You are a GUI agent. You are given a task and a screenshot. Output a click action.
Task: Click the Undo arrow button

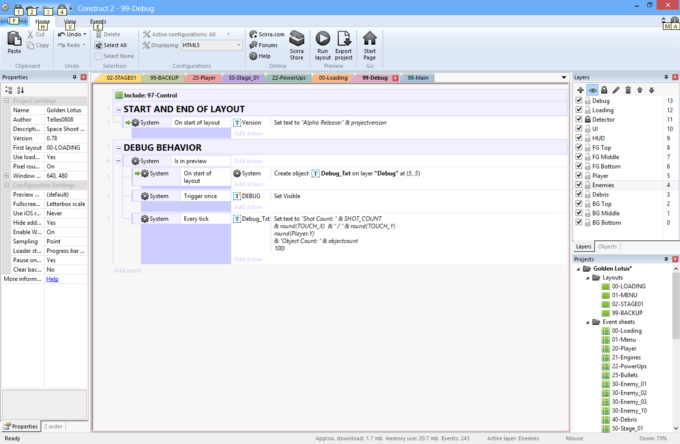[x=62, y=34]
